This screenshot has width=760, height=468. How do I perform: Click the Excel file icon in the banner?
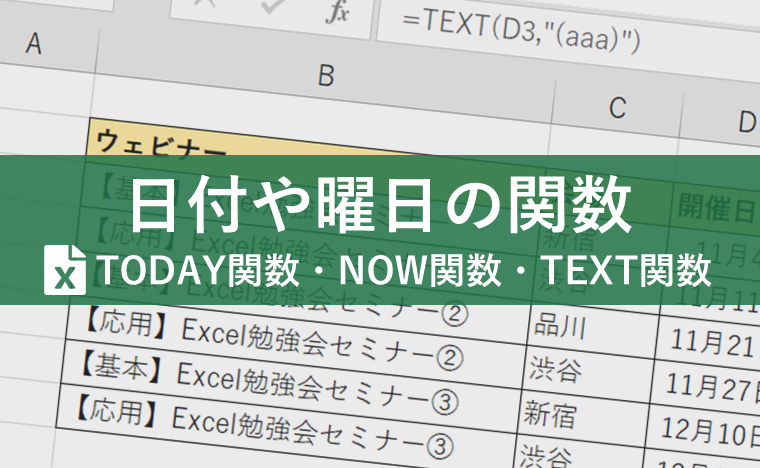65,270
